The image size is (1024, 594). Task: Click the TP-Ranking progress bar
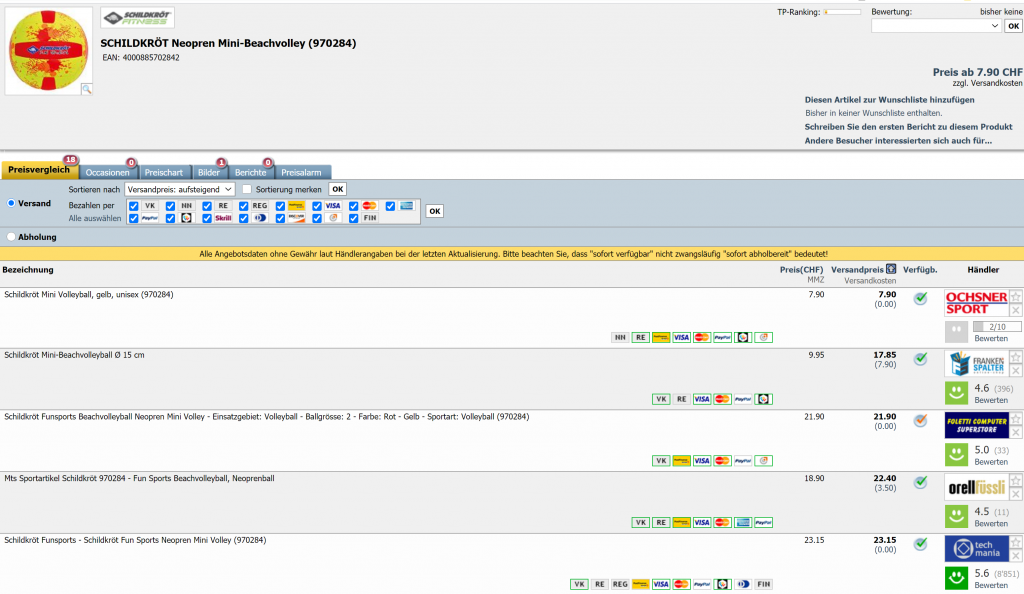tap(841, 12)
